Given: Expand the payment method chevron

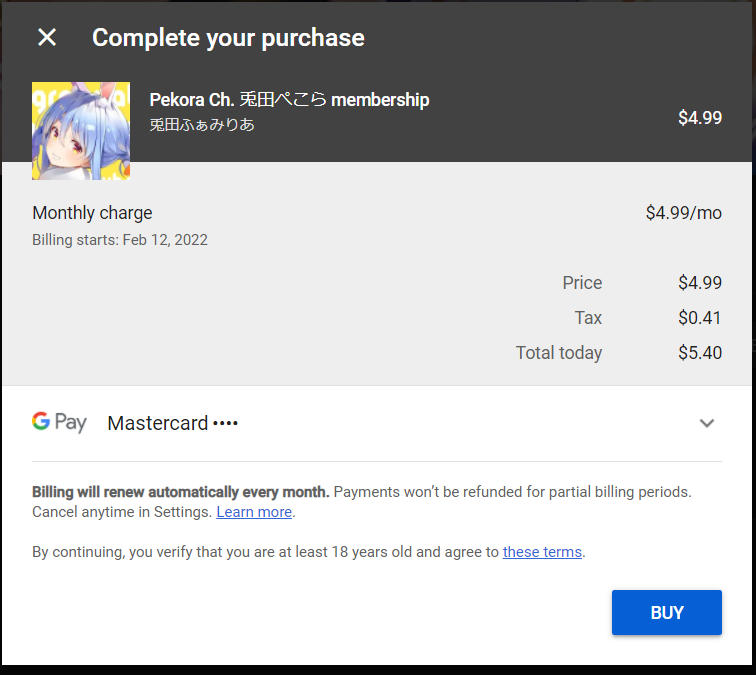Looking at the screenshot, I should pyautogui.click(x=707, y=423).
